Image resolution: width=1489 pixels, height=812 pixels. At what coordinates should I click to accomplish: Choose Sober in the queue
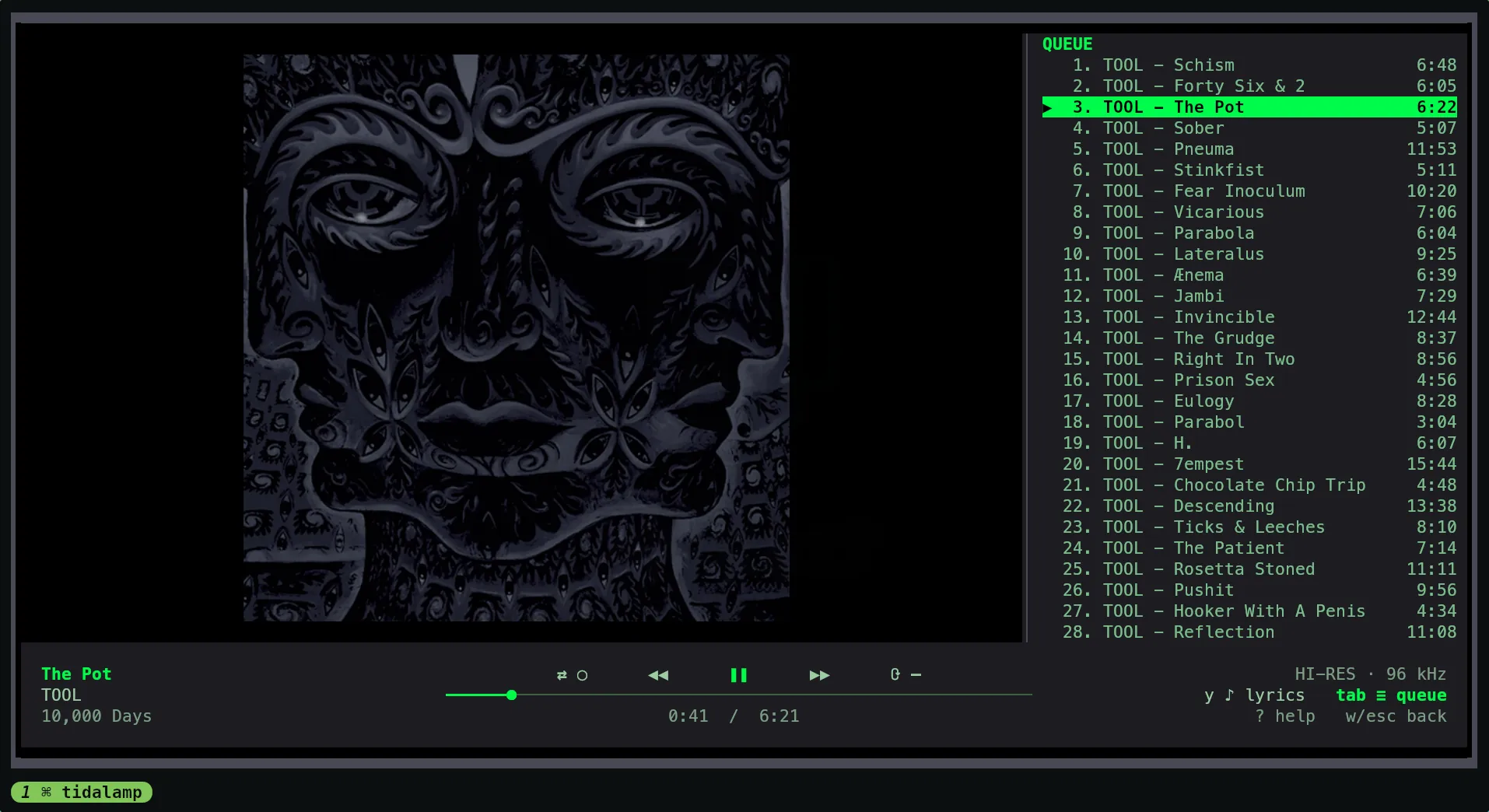click(1249, 128)
